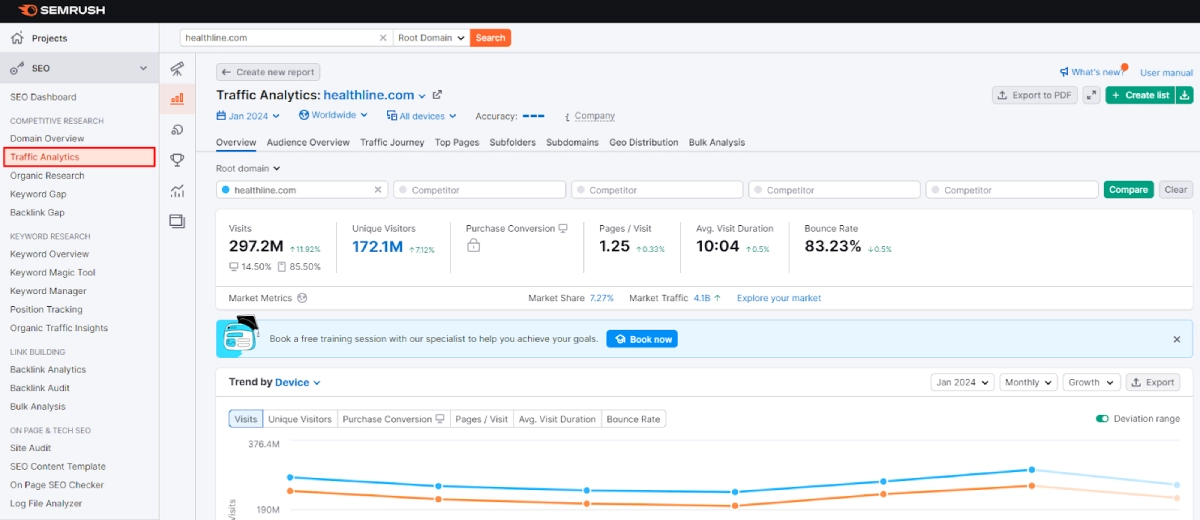Switch to the Audience Overview tab
Image resolution: width=1200 pixels, height=520 pixels.
pos(308,142)
